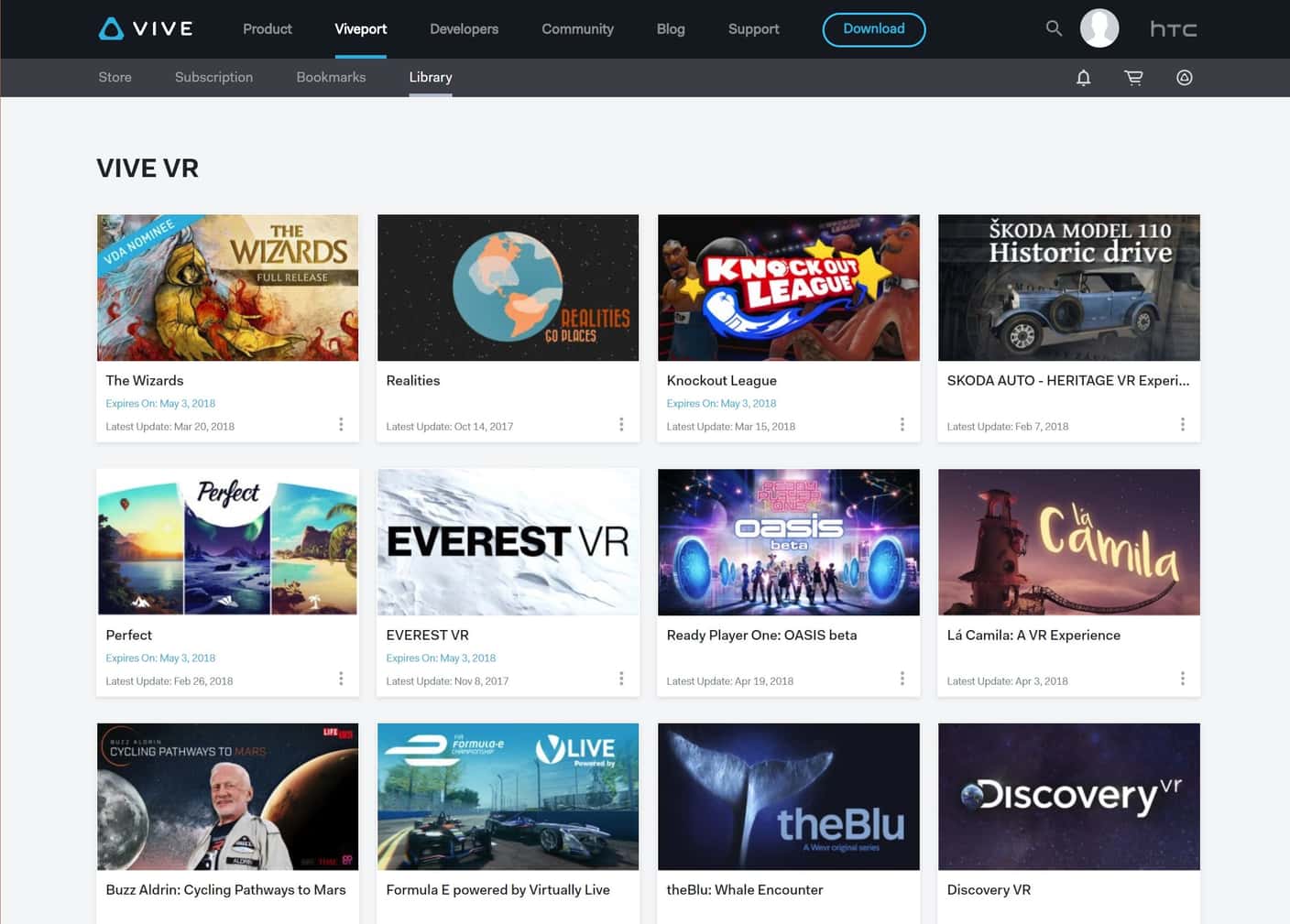Click Formula E powered by Virtually Live title

(x=498, y=890)
